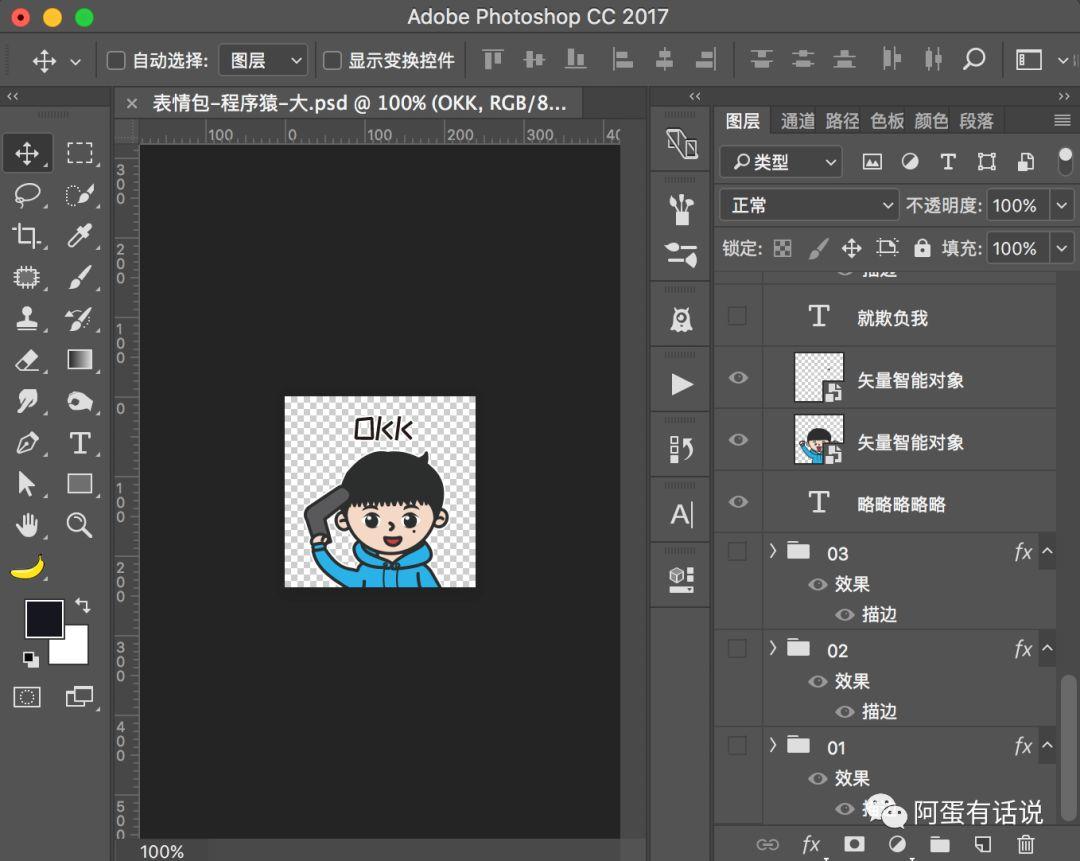Select the Eyedropper tool
The width and height of the screenshot is (1080, 861).
(80, 236)
